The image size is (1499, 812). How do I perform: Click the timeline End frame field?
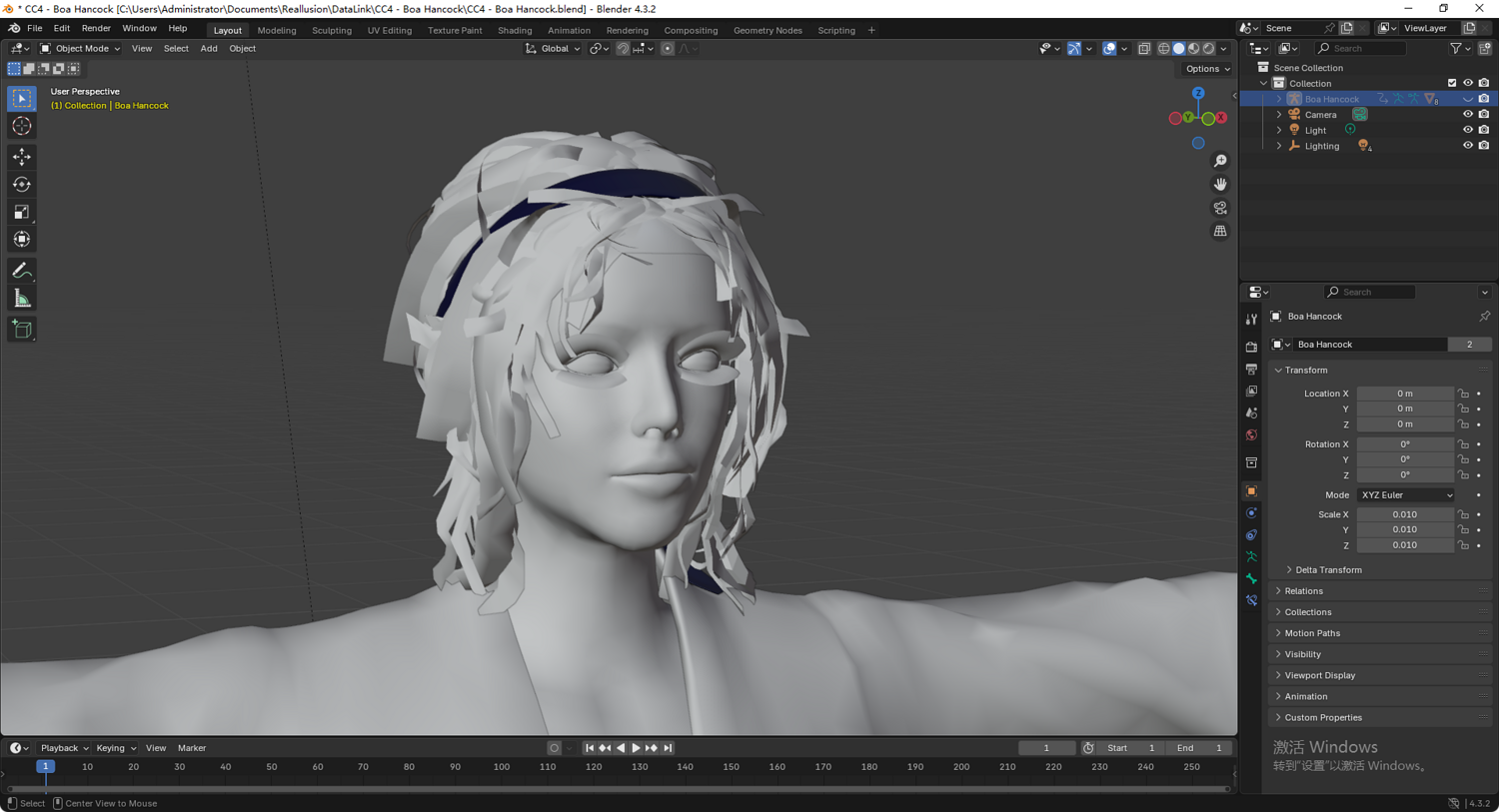pyautogui.click(x=1199, y=748)
